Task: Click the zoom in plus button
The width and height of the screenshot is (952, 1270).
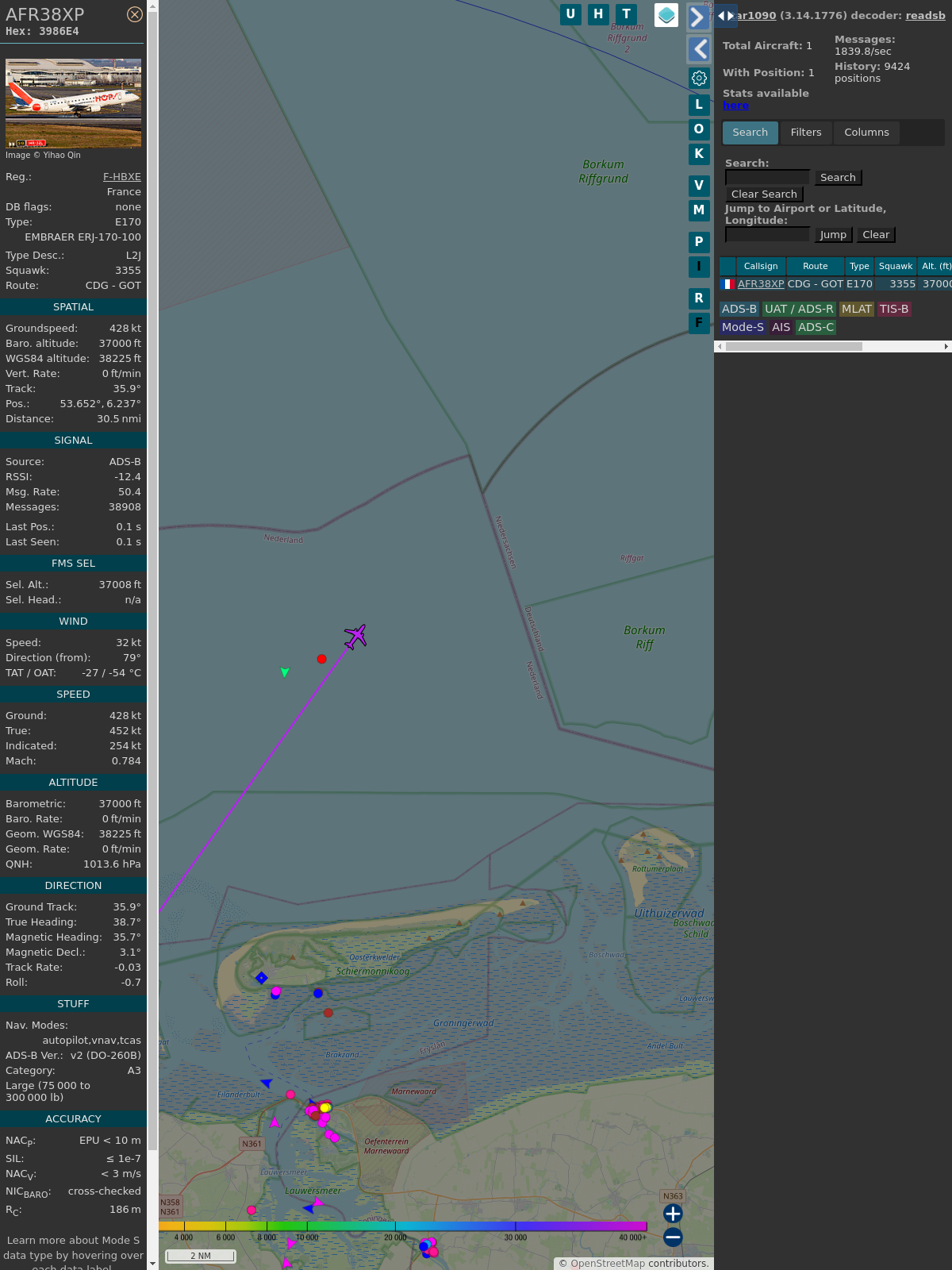Action: (x=673, y=1214)
